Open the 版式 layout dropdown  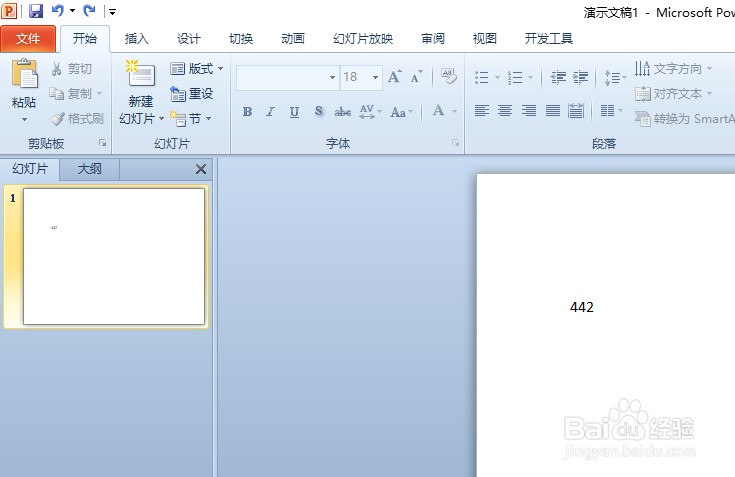(196, 69)
